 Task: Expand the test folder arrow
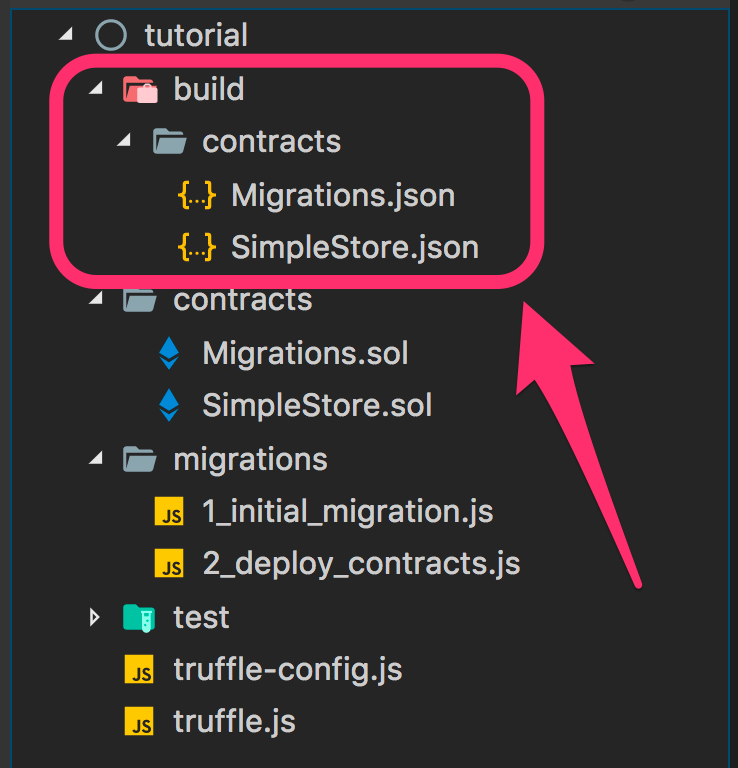pyautogui.click(x=95, y=617)
